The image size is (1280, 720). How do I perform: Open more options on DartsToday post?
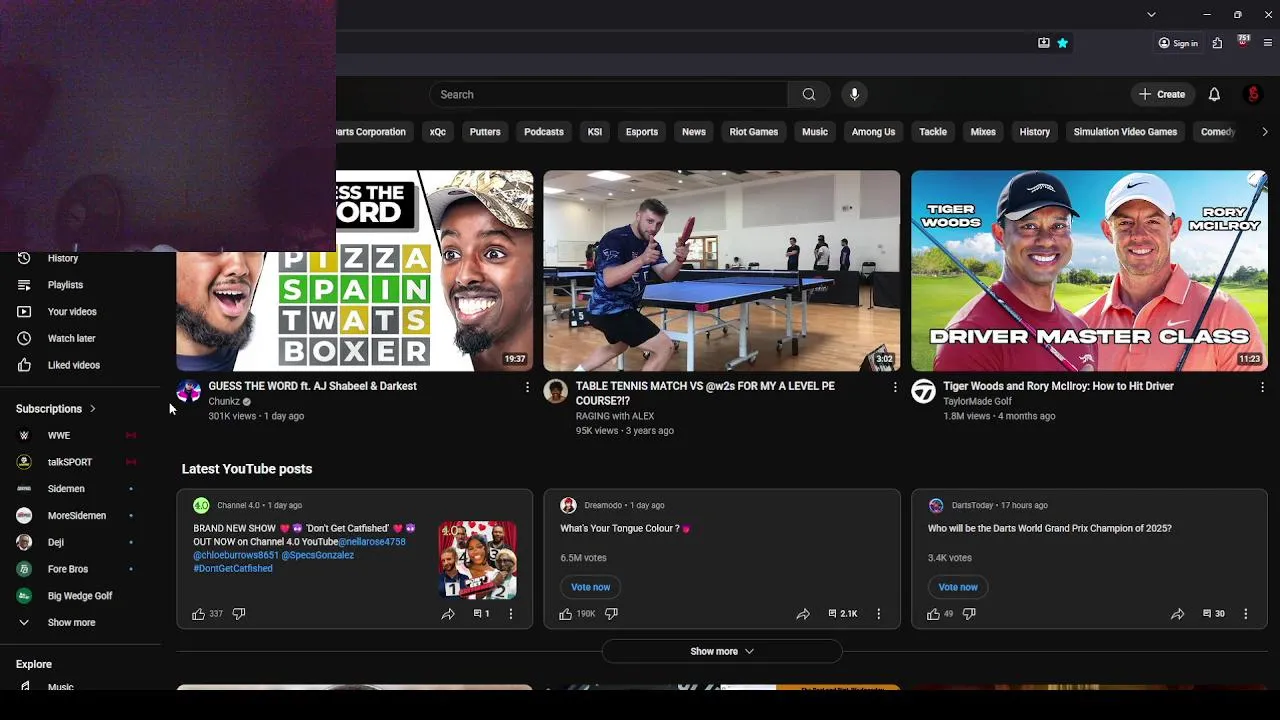[x=1245, y=614]
